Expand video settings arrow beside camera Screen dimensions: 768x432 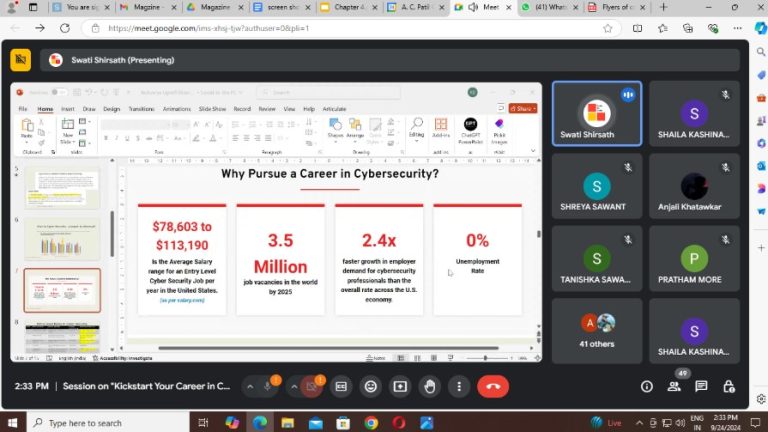coord(294,386)
